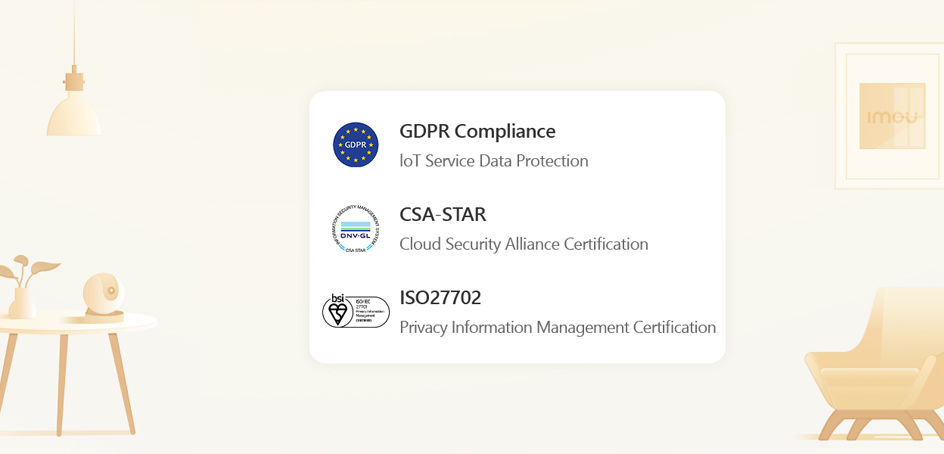Click Cloud Security Alliance Certification text
Screen dimensions: 944x454
click(523, 244)
